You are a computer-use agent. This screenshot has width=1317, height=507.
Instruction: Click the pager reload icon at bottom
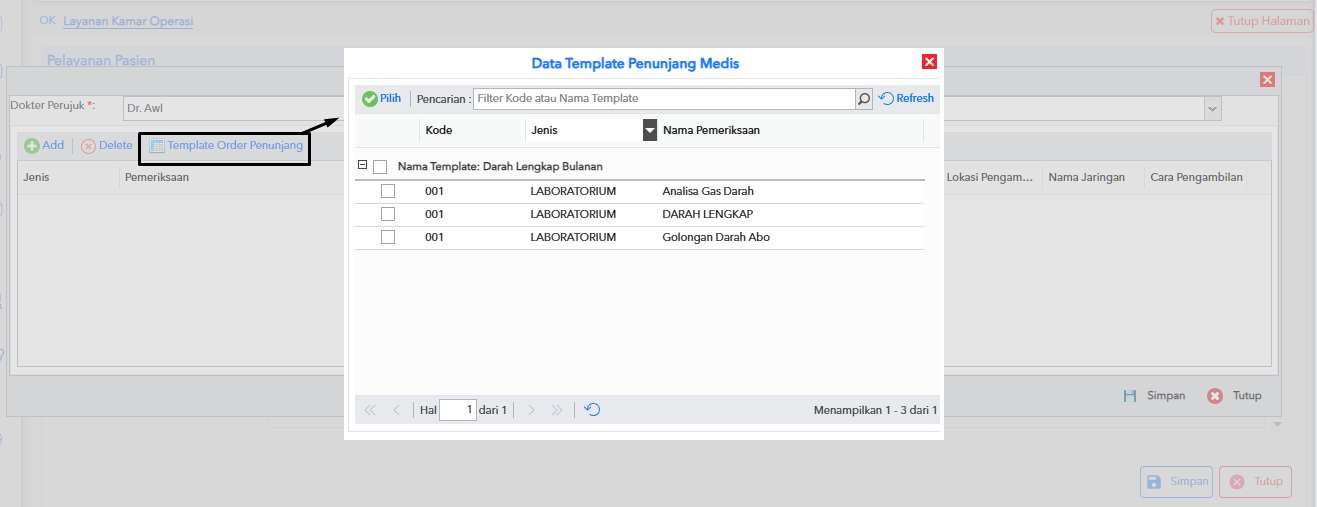pyautogui.click(x=592, y=410)
